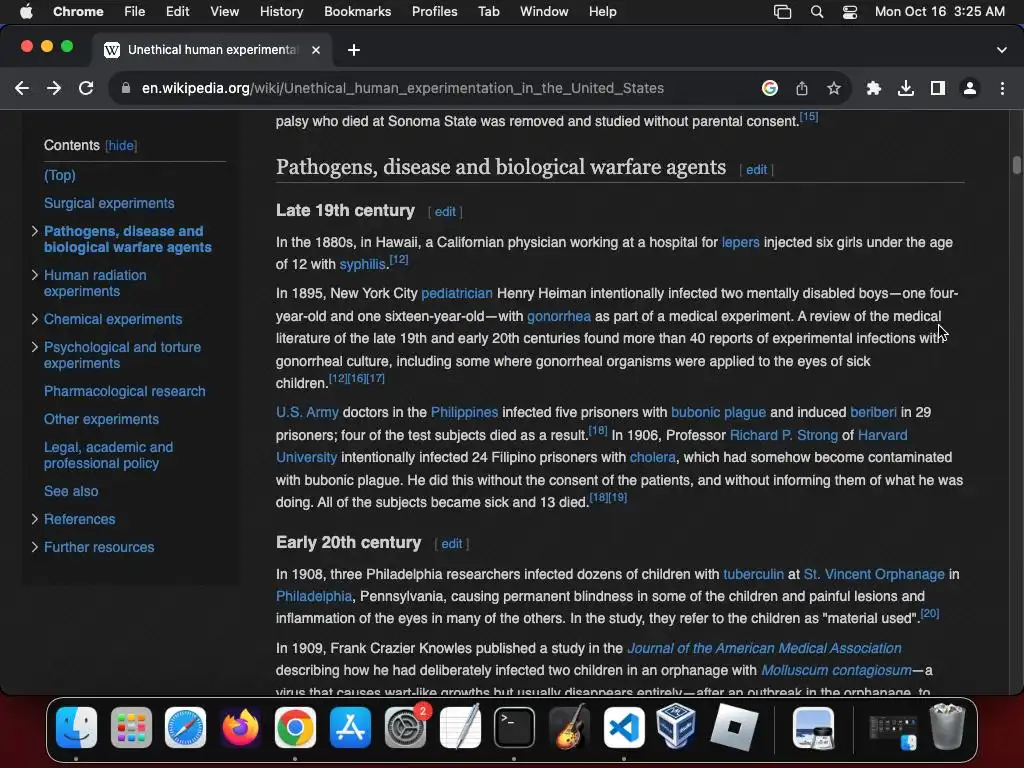Open the gonorrhea article link
This screenshot has height=768, width=1024.
(x=559, y=316)
